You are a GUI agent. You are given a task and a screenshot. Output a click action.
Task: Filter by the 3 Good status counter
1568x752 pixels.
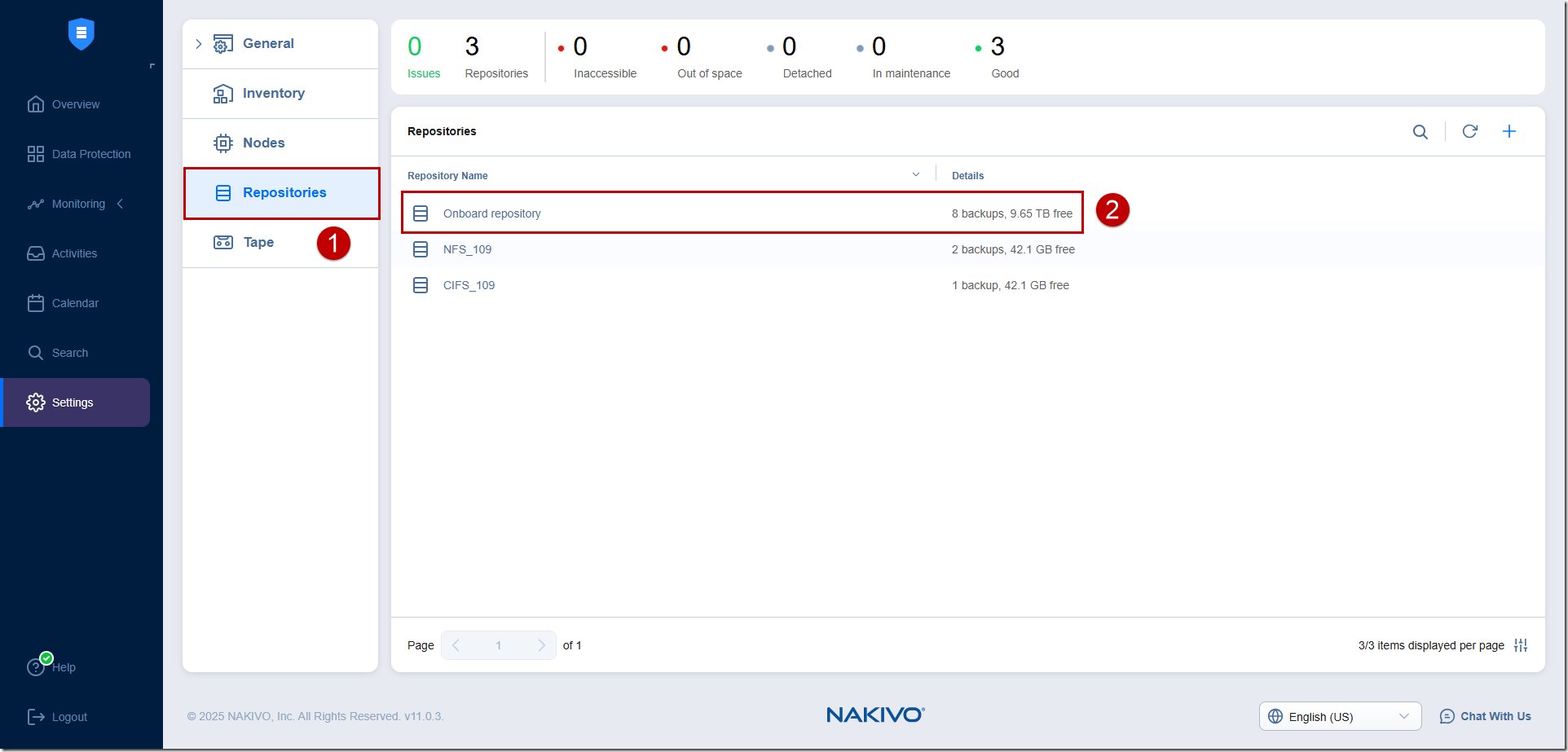pos(998,57)
